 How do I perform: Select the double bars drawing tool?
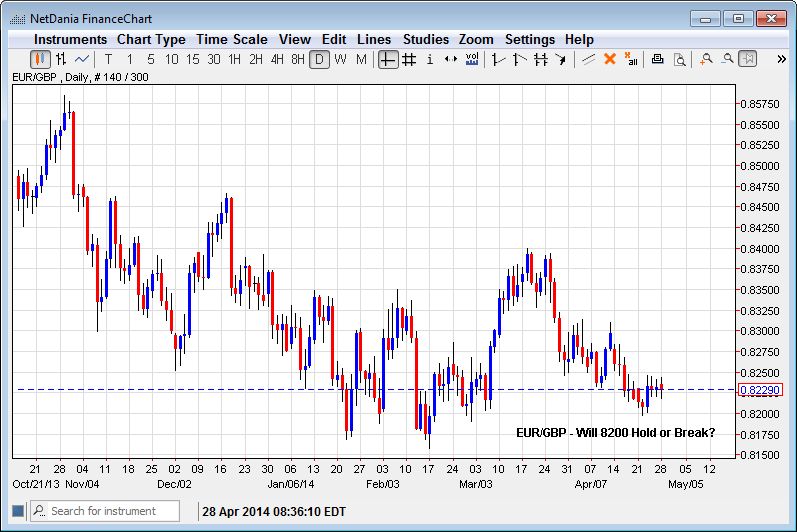[541, 59]
